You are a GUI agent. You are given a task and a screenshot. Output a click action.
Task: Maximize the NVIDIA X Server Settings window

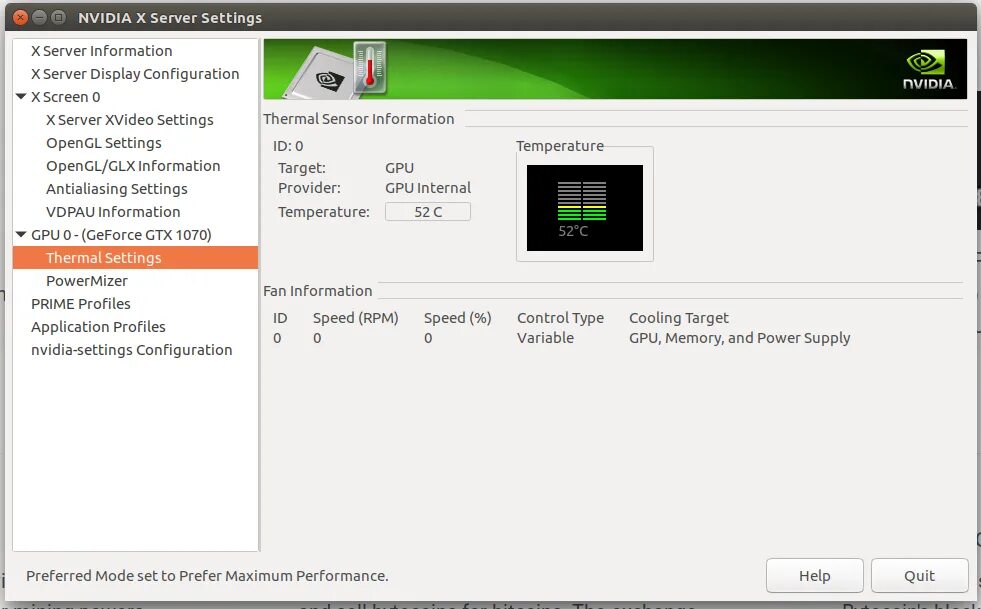click(58, 18)
